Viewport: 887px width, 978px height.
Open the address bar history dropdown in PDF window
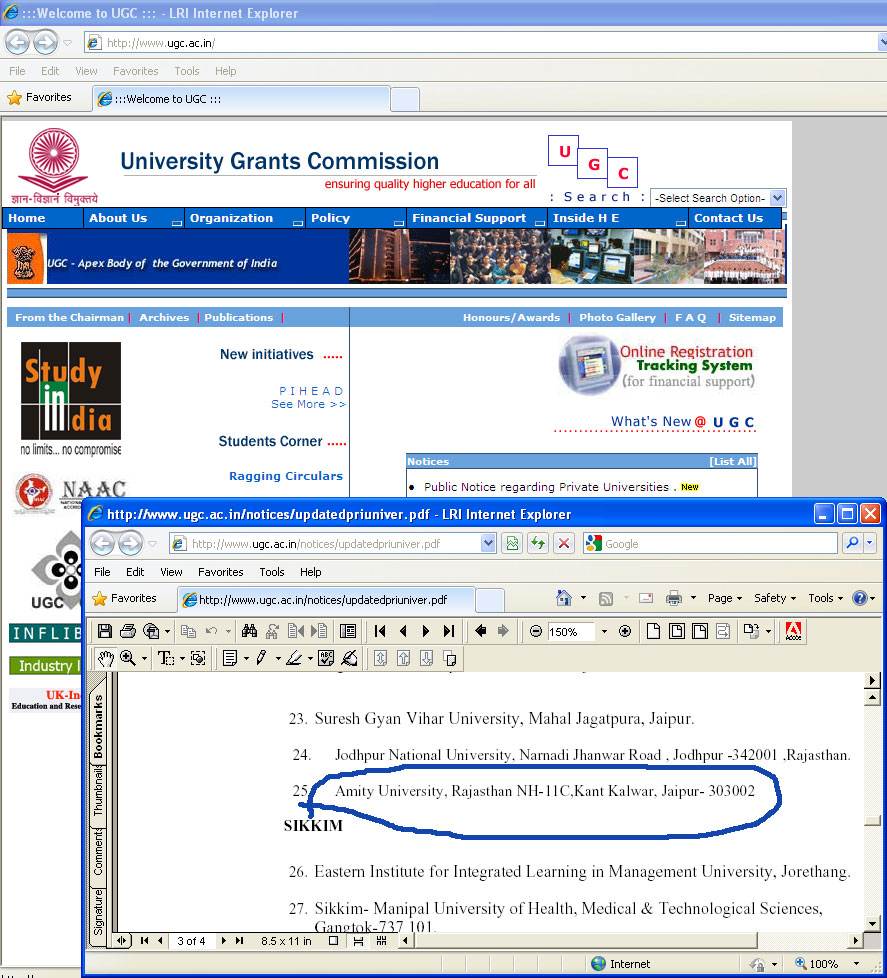488,543
